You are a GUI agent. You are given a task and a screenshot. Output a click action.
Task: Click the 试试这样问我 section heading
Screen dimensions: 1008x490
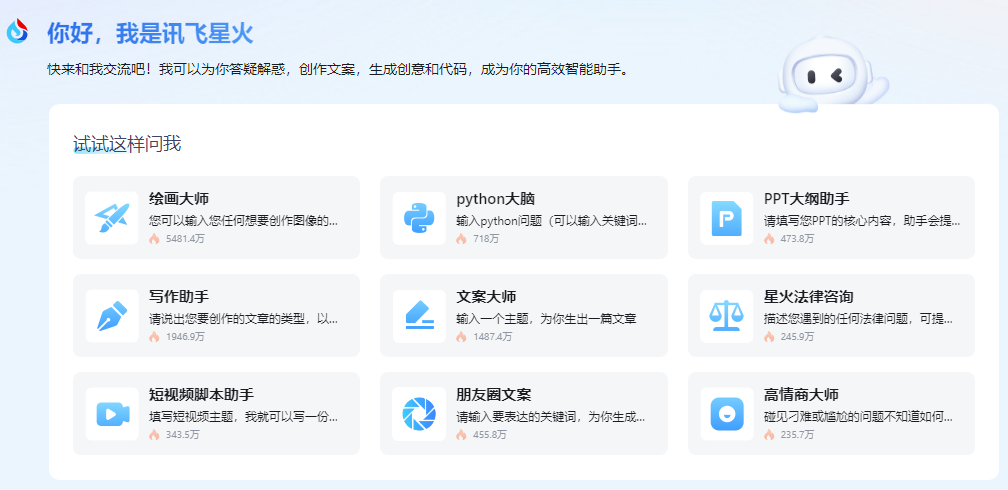(x=127, y=144)
